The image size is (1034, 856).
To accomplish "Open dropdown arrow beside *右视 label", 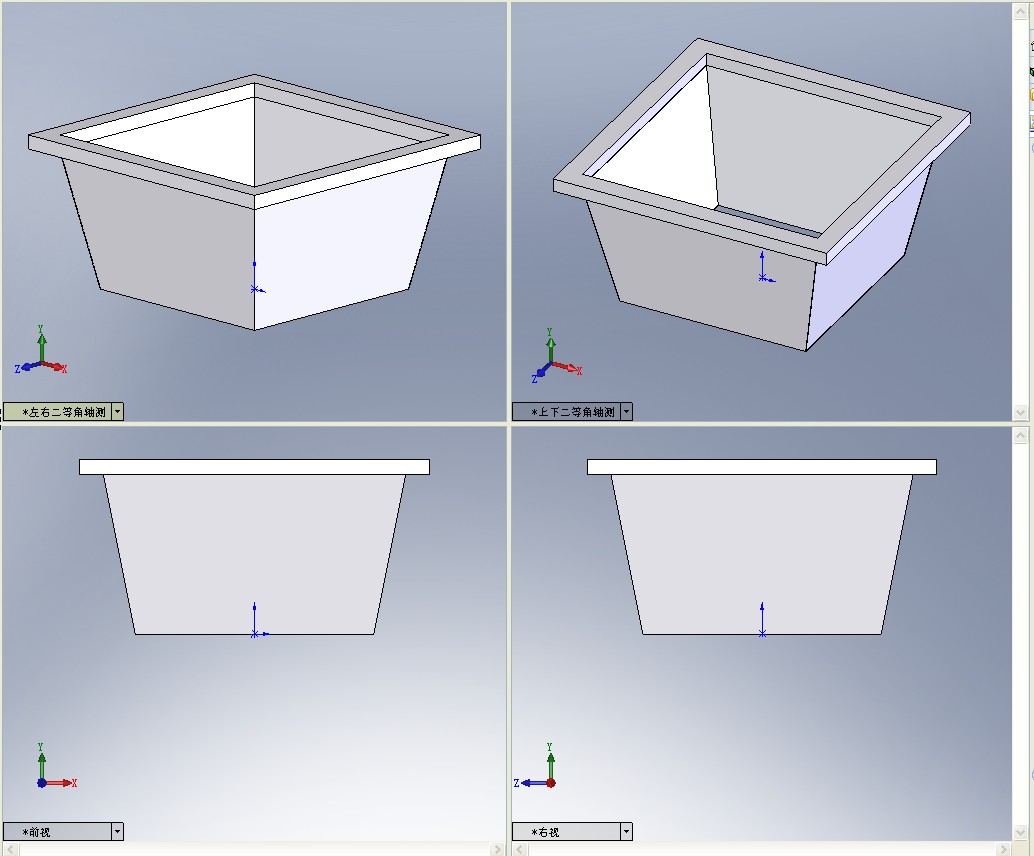I will pos(626,831).
